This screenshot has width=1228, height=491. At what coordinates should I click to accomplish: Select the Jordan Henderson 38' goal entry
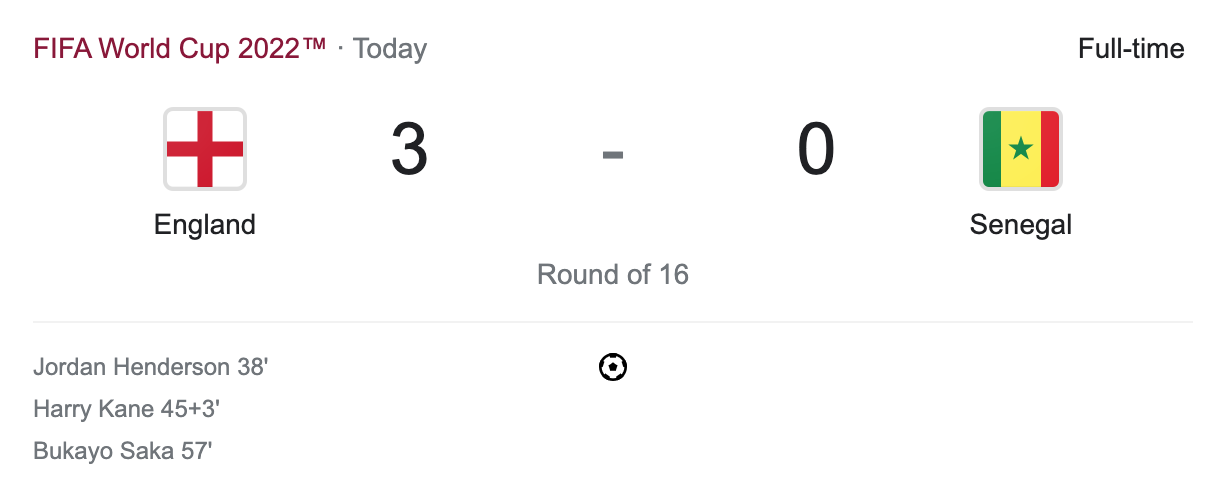click(151, 367)
